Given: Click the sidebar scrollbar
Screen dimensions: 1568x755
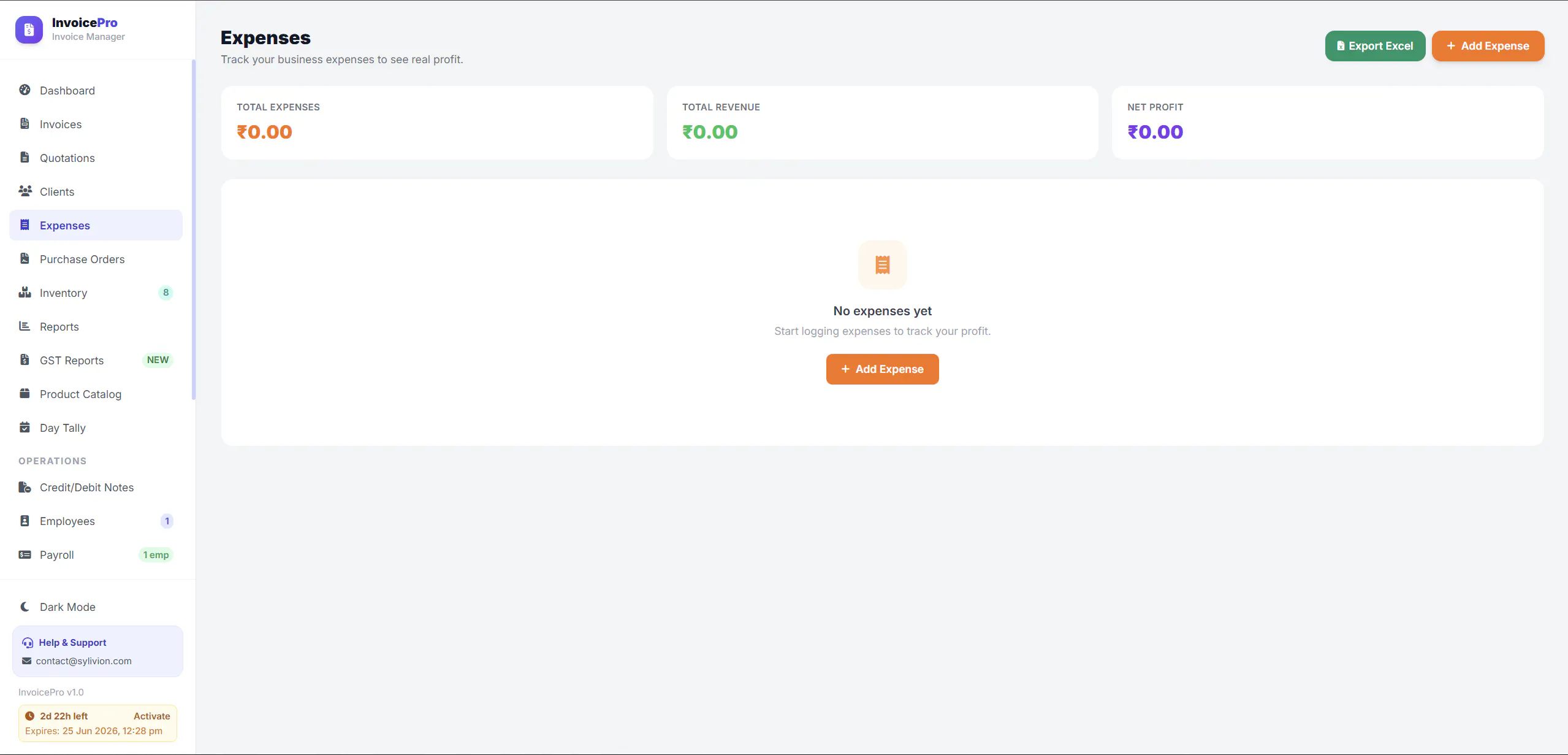Looking at the screenshot, I should (194, 230).
